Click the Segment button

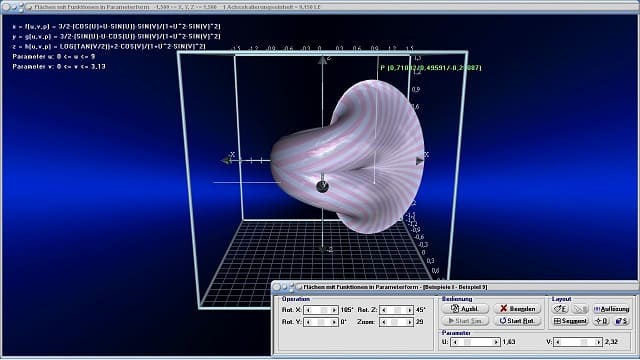click(570, 321)
